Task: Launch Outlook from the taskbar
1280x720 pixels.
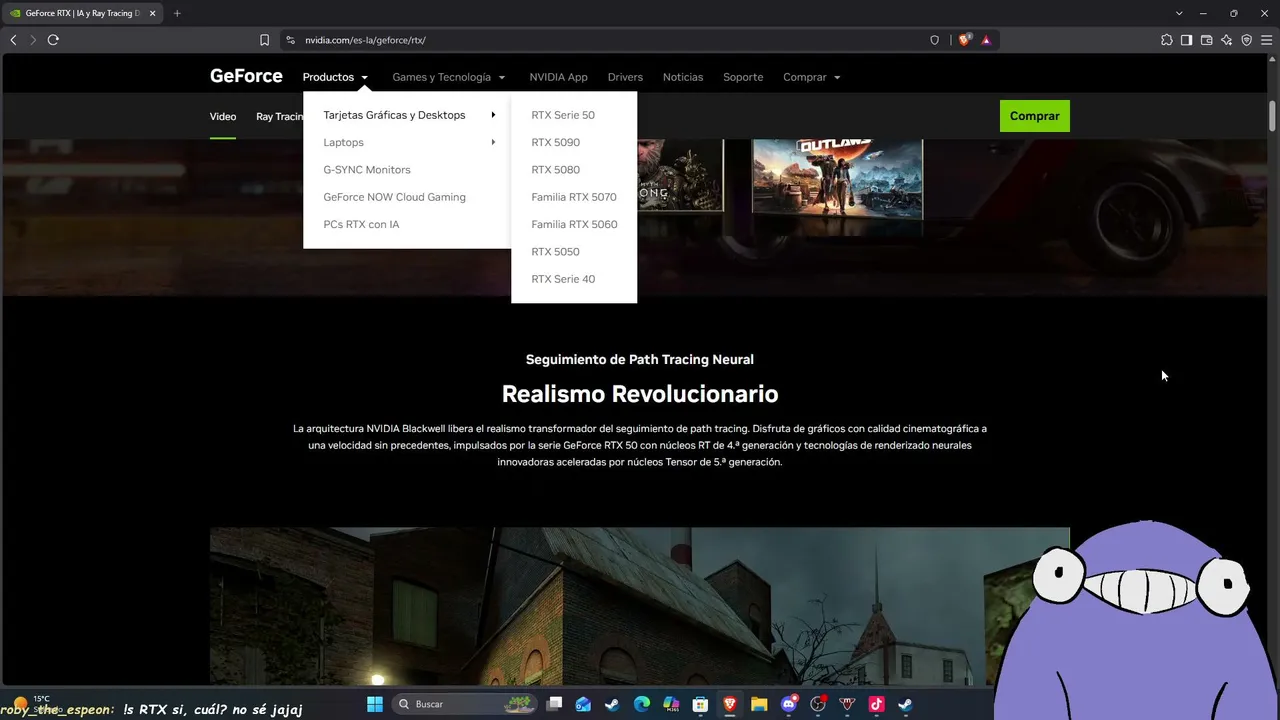Action: 583,704
